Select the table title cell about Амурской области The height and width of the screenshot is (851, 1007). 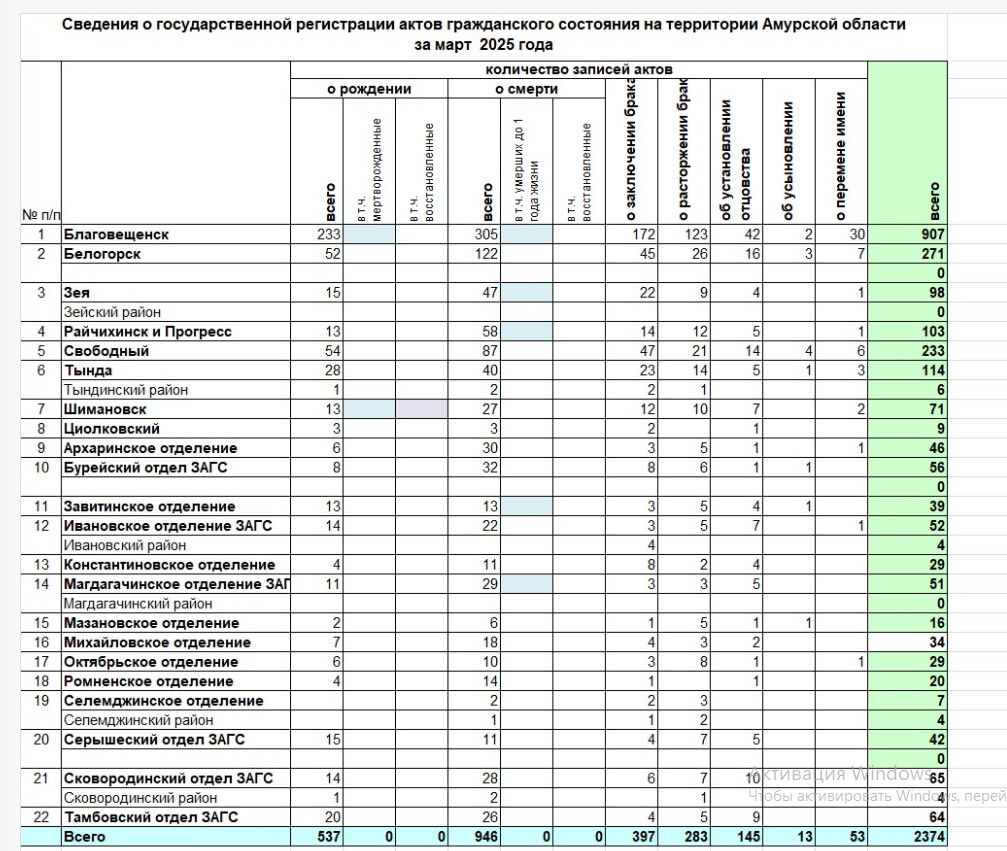(483, 34)
